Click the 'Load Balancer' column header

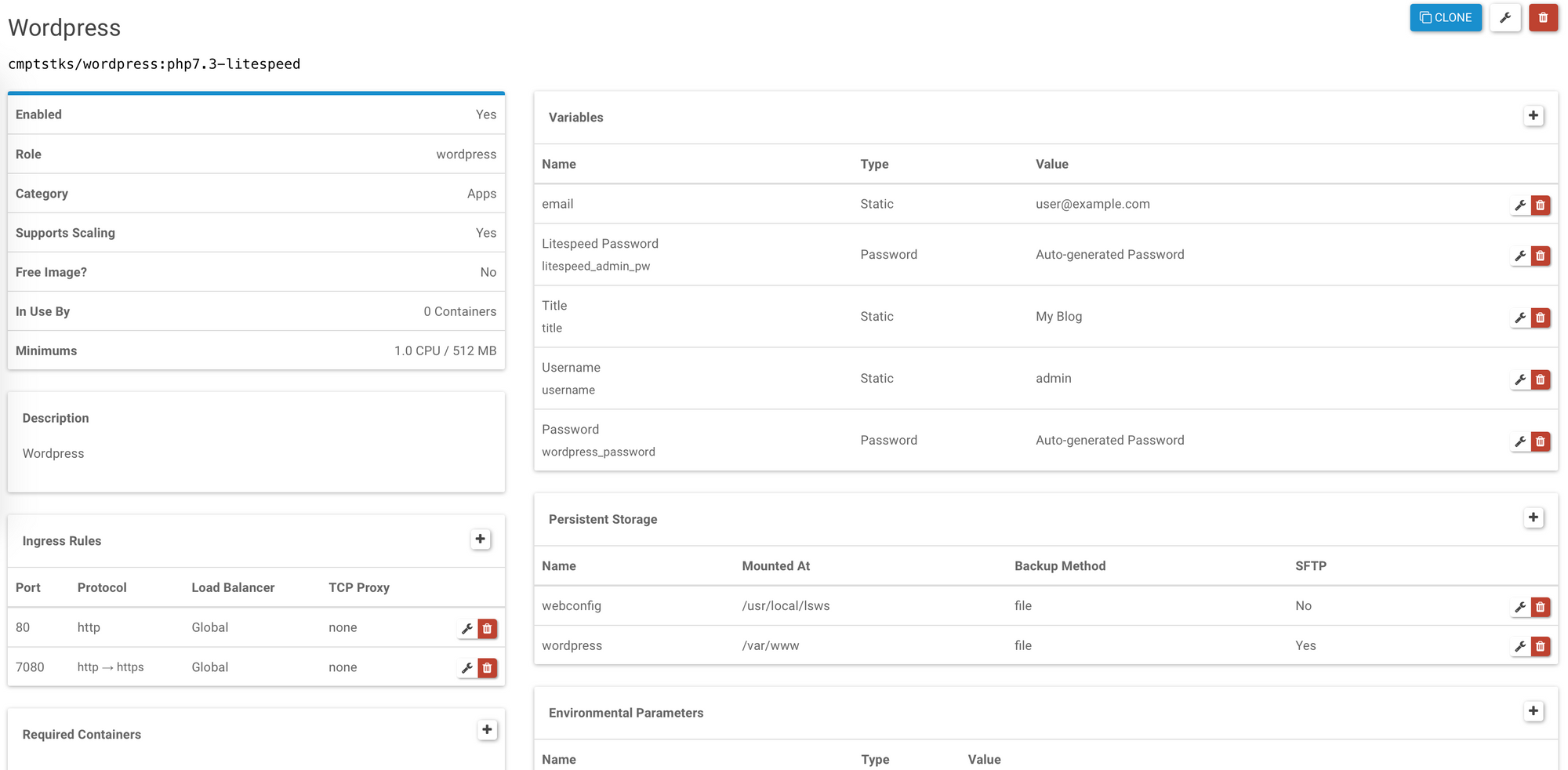[233, 587]
